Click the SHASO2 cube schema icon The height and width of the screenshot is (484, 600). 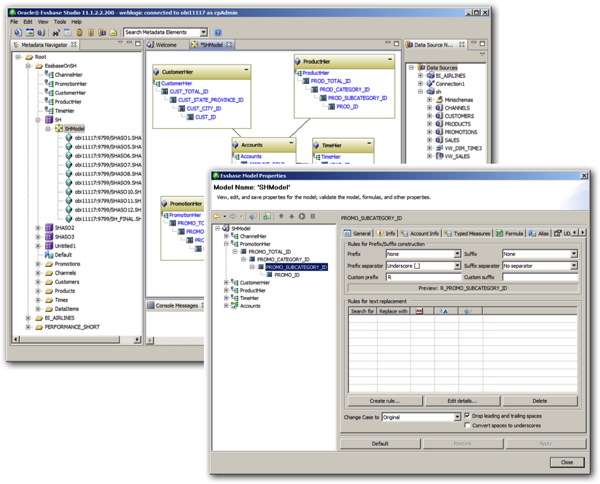coord(49,228)
